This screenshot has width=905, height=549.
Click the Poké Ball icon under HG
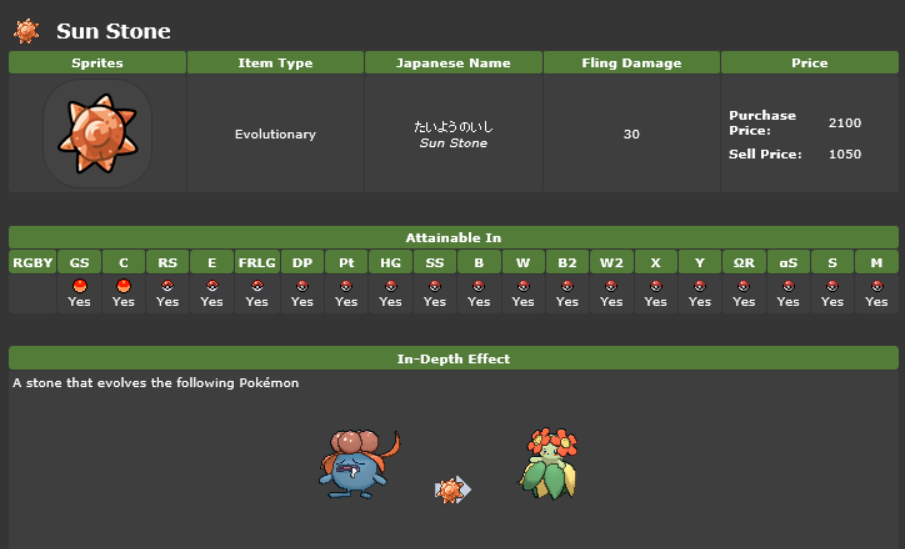(x=390, y=286)
